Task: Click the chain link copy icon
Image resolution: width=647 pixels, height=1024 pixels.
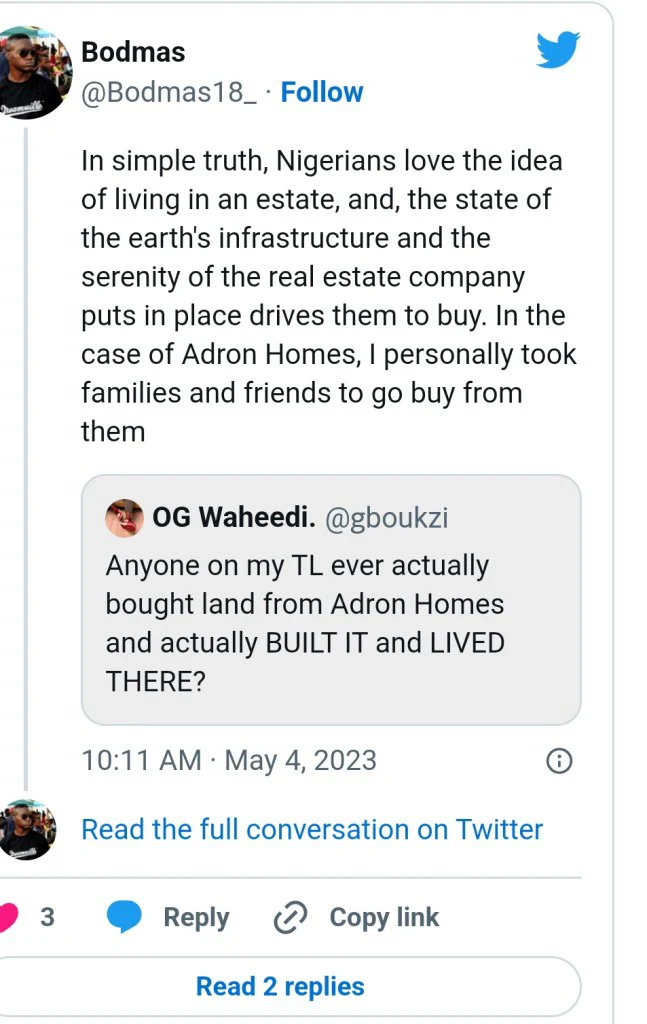Action: click(289, 917)
